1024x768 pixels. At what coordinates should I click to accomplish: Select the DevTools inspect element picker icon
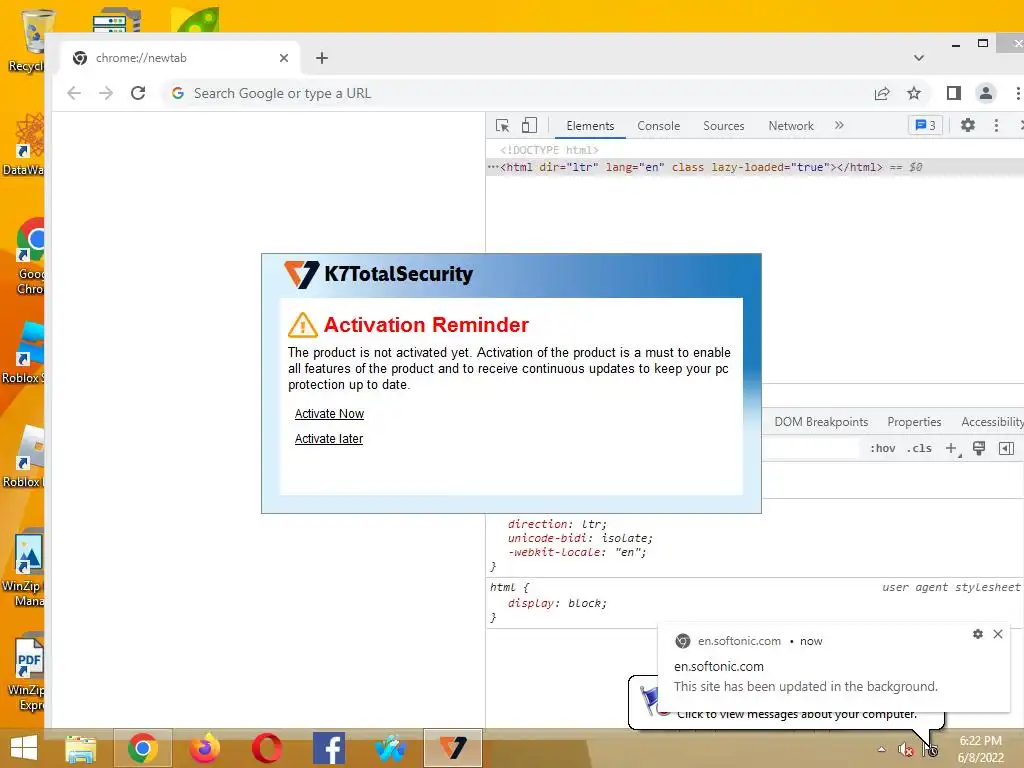click(x=502, y=125)
